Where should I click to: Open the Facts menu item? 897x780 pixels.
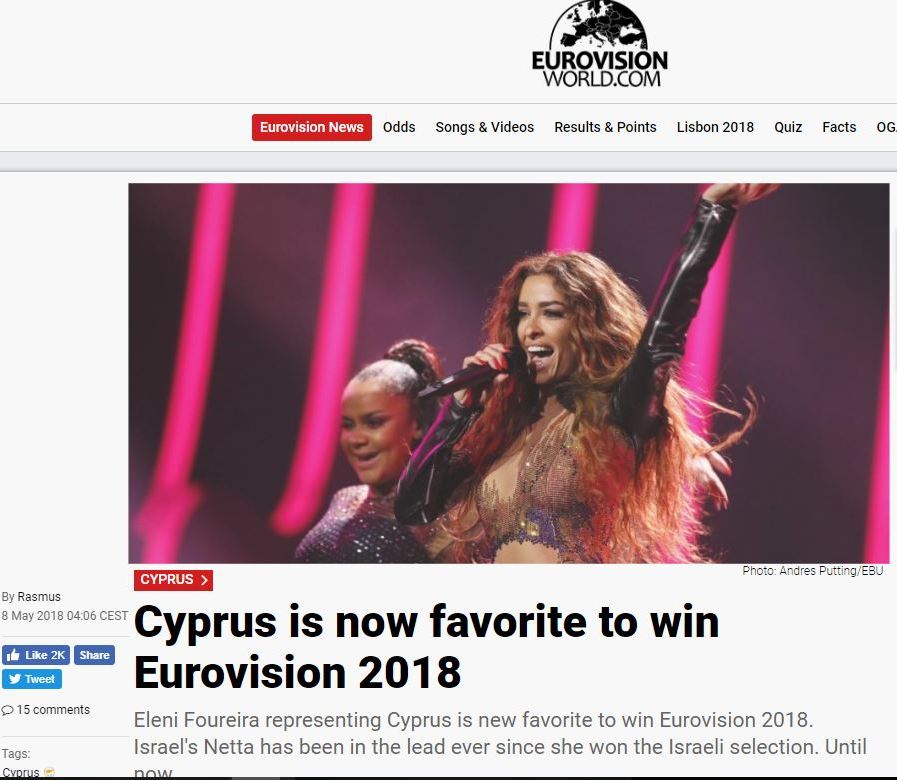(x=839, y=127)
